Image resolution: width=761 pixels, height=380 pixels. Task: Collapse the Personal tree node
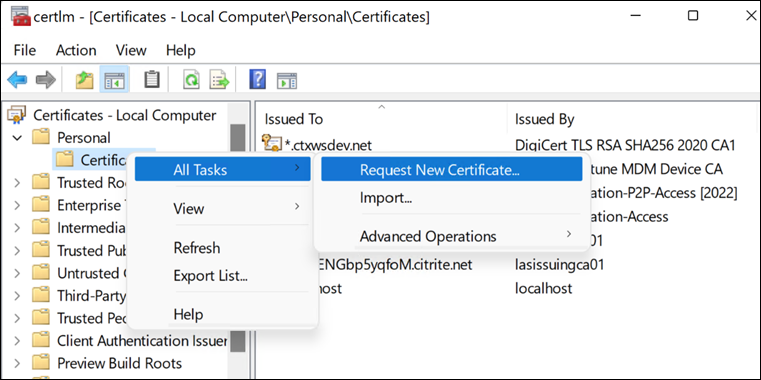17,138
